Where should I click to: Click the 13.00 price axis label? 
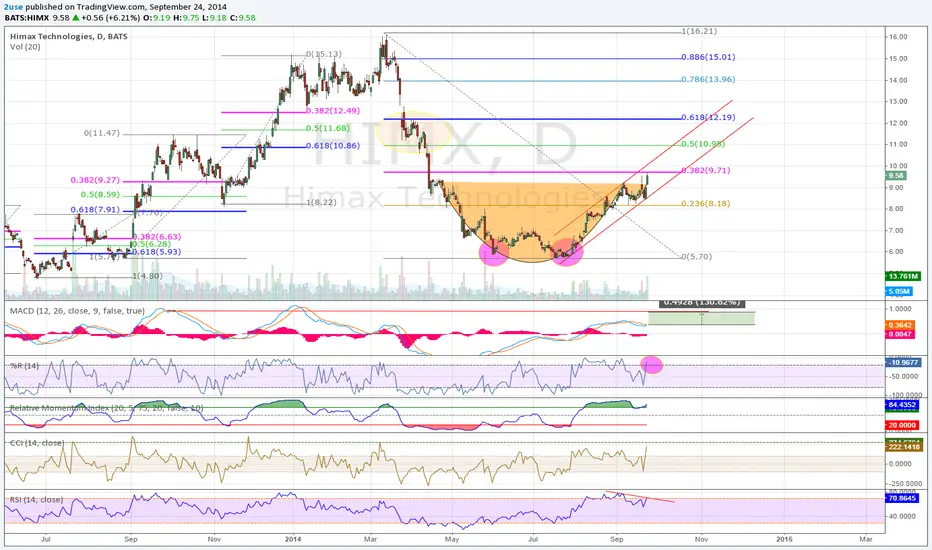(898, 102)
